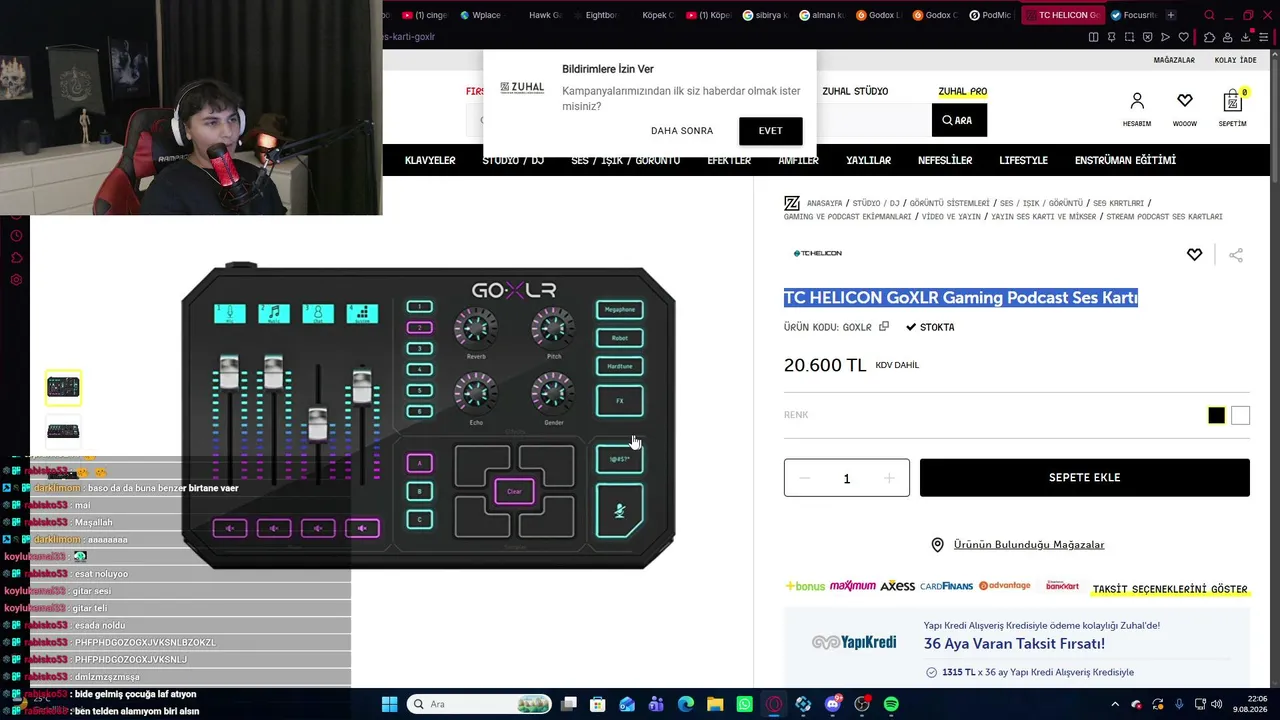The image size is (1280, 720).
Task: Select the second GoXLR angled view thumbnail
Action: click(x=63, y=431)
